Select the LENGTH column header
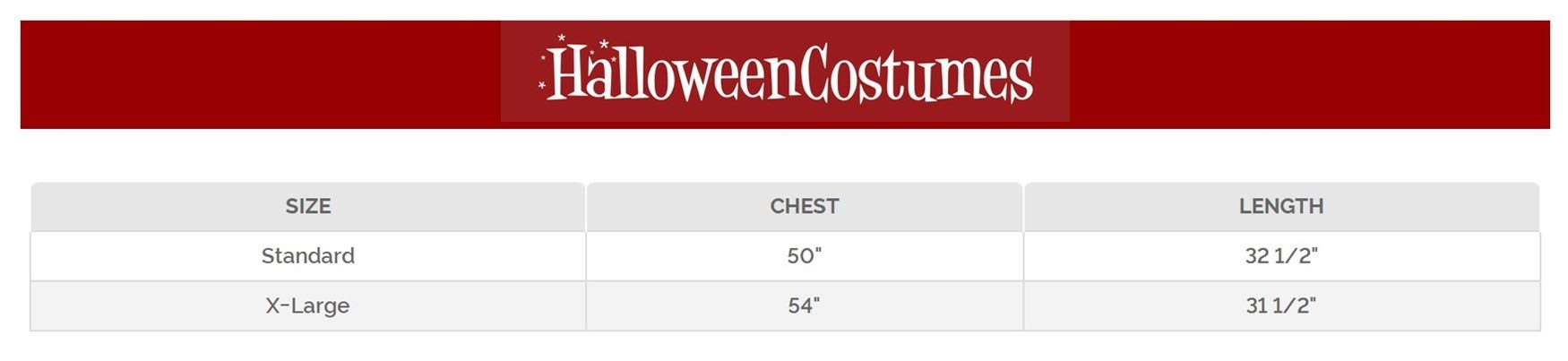The height and width of the screenshot is (361, 1568). click(1280, 207)
